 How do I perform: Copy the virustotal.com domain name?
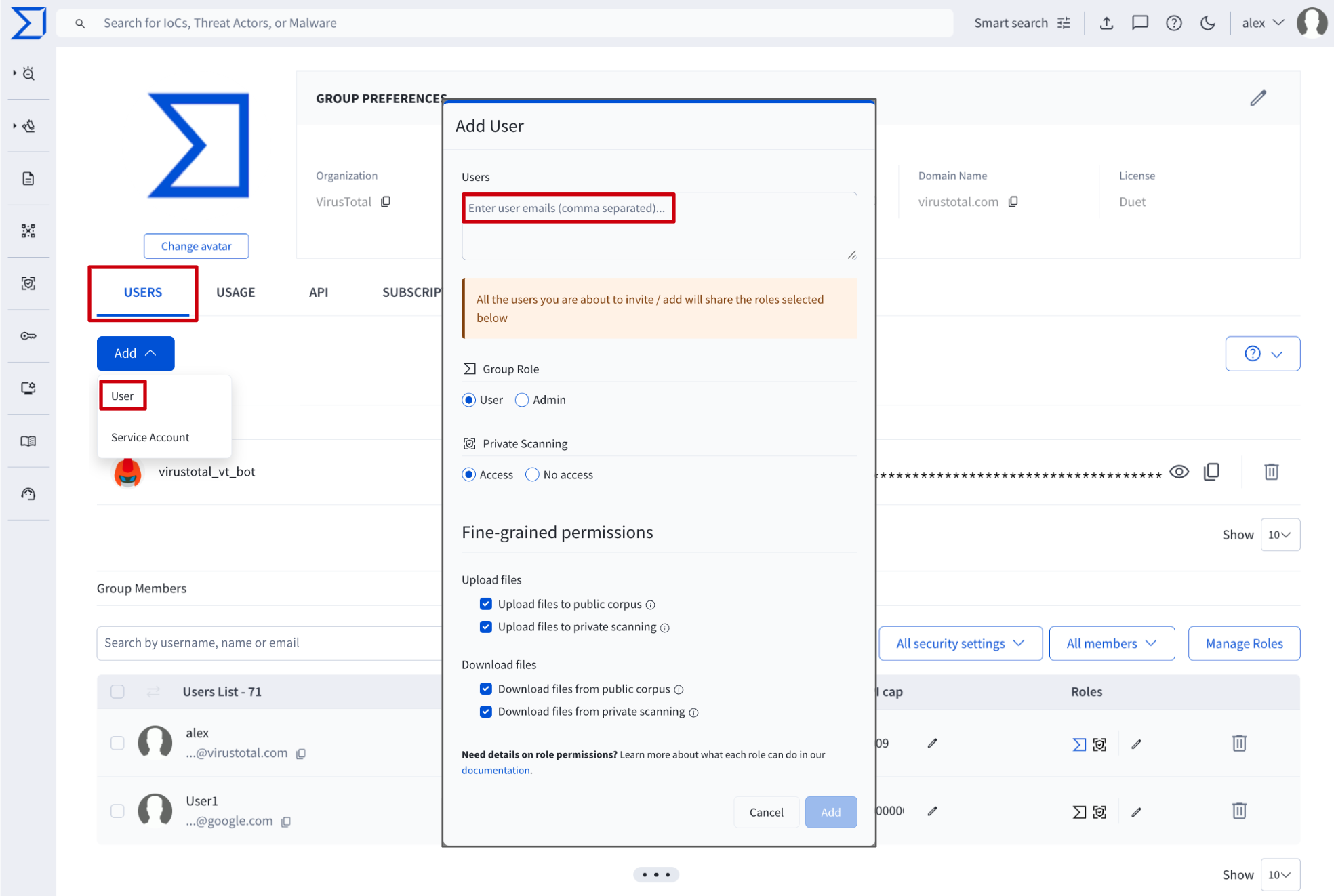[1013, 202]
